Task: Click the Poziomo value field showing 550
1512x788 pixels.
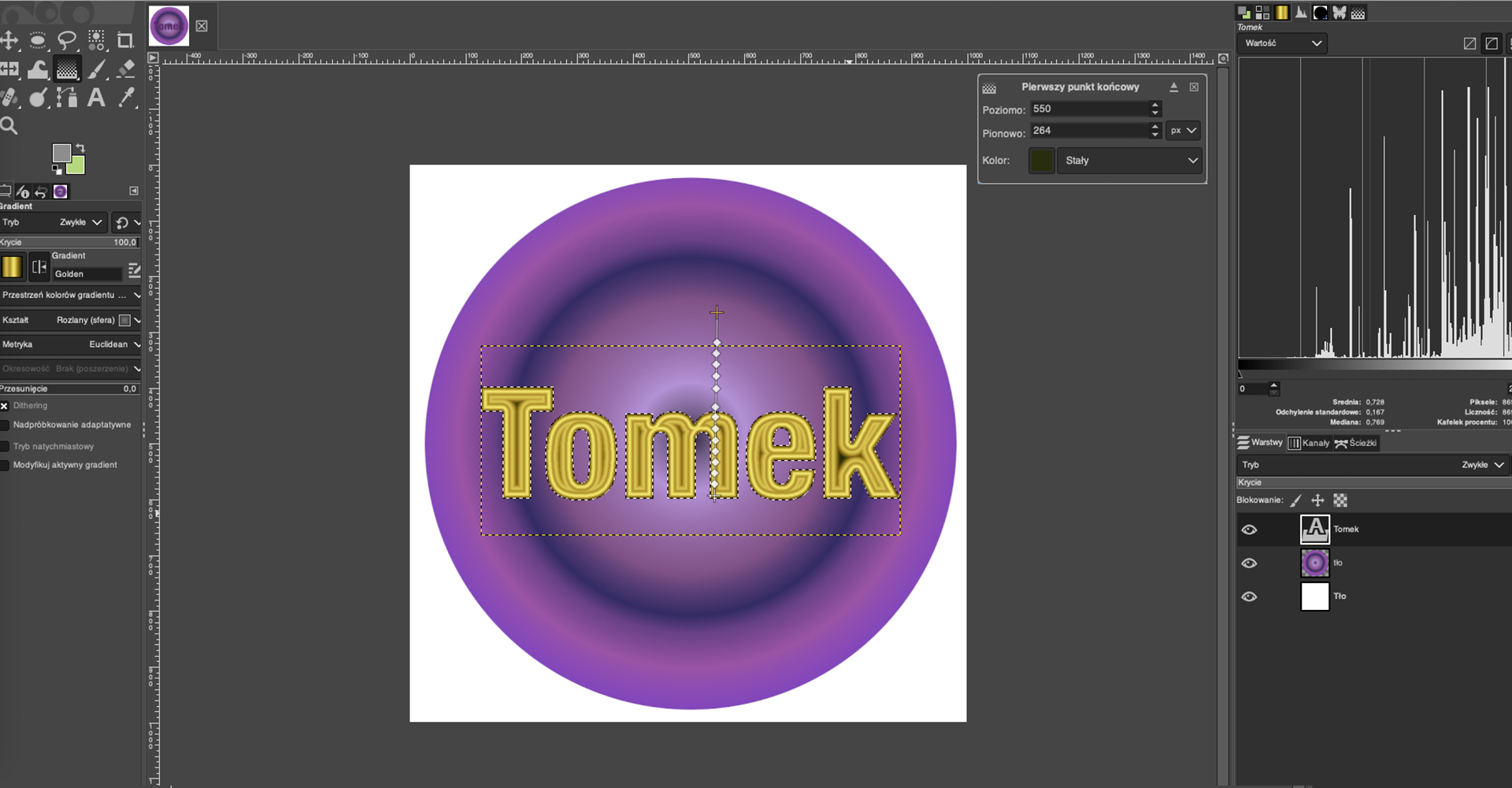Action: (1089, 109)
